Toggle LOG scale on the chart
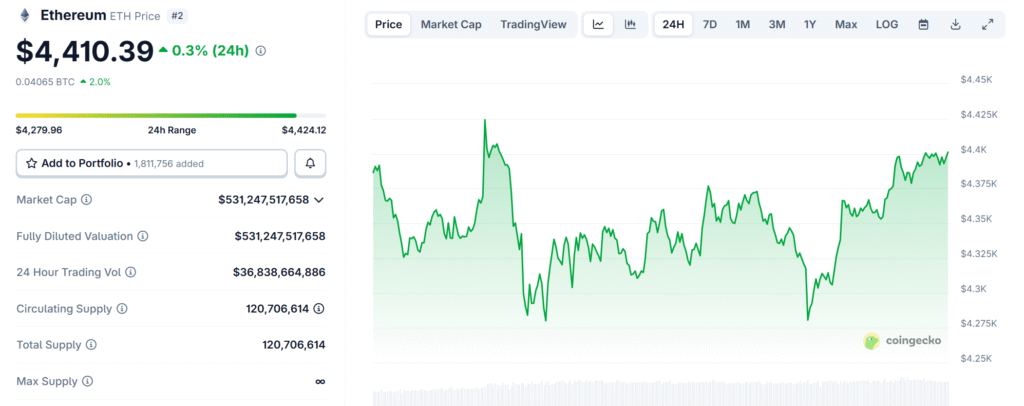The width and height of the screenshot is (1024, 406). (887, 24)
